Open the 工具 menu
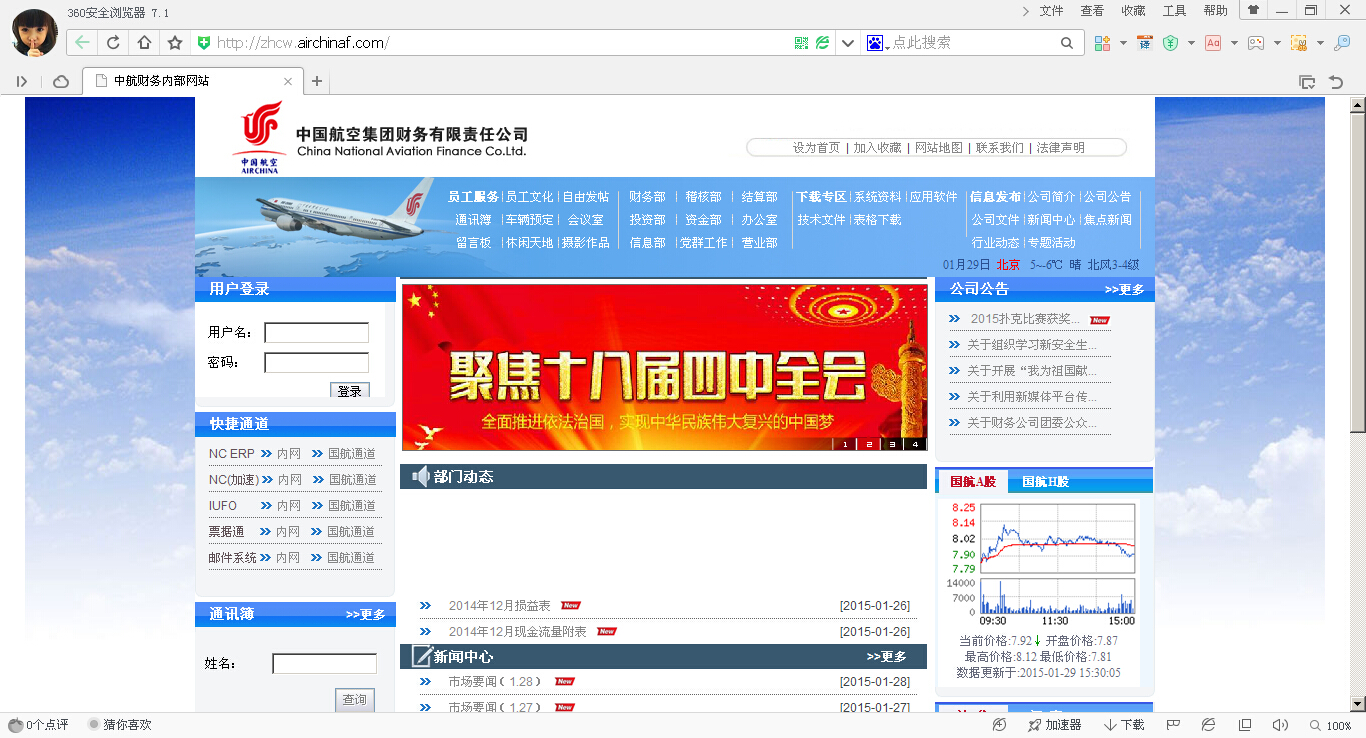Image resolution: width=1366 pixels, height=738 pixels. [x=1174, y=11]
